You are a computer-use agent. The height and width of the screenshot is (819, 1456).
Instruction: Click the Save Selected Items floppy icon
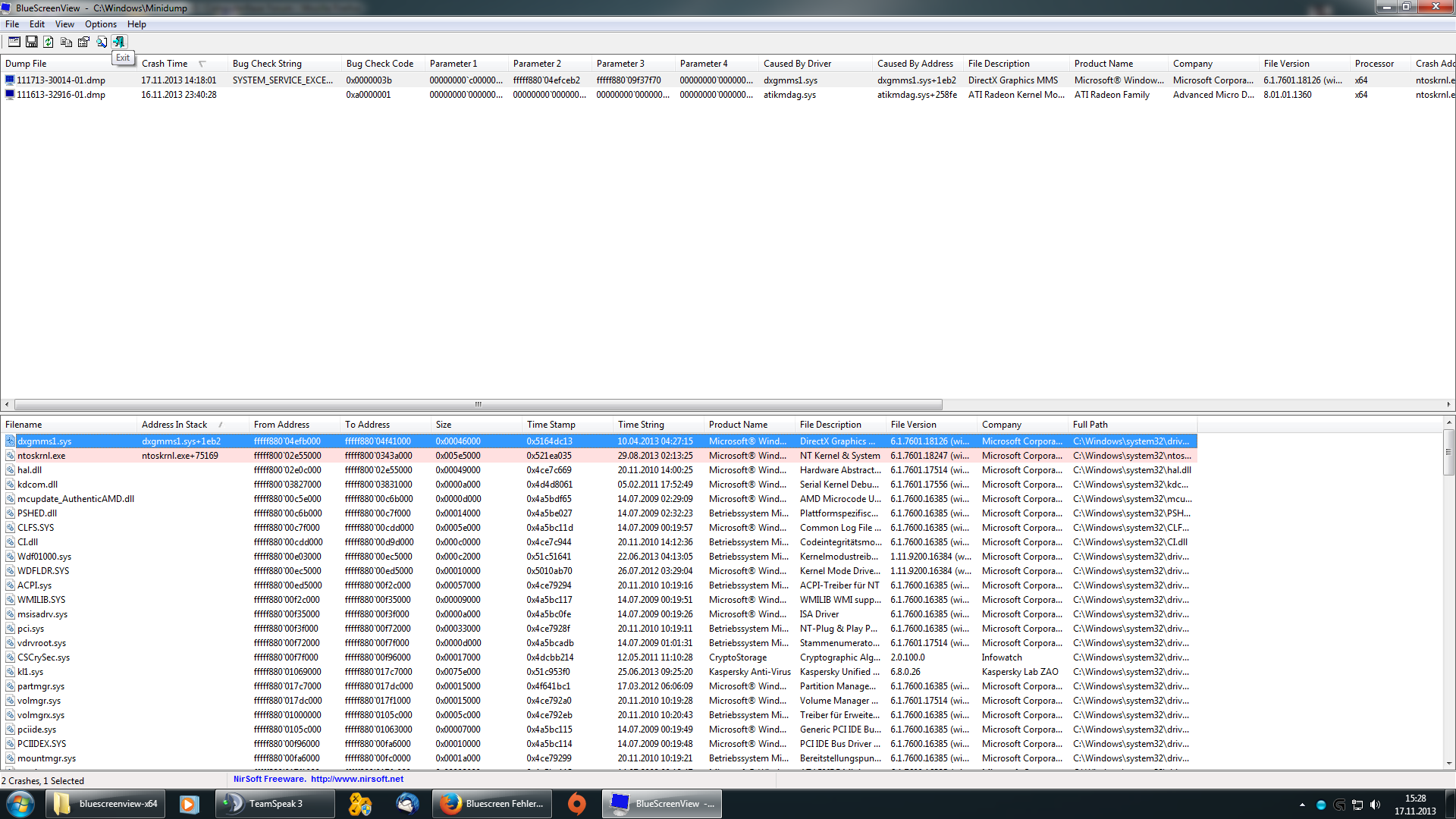(31, 42)
